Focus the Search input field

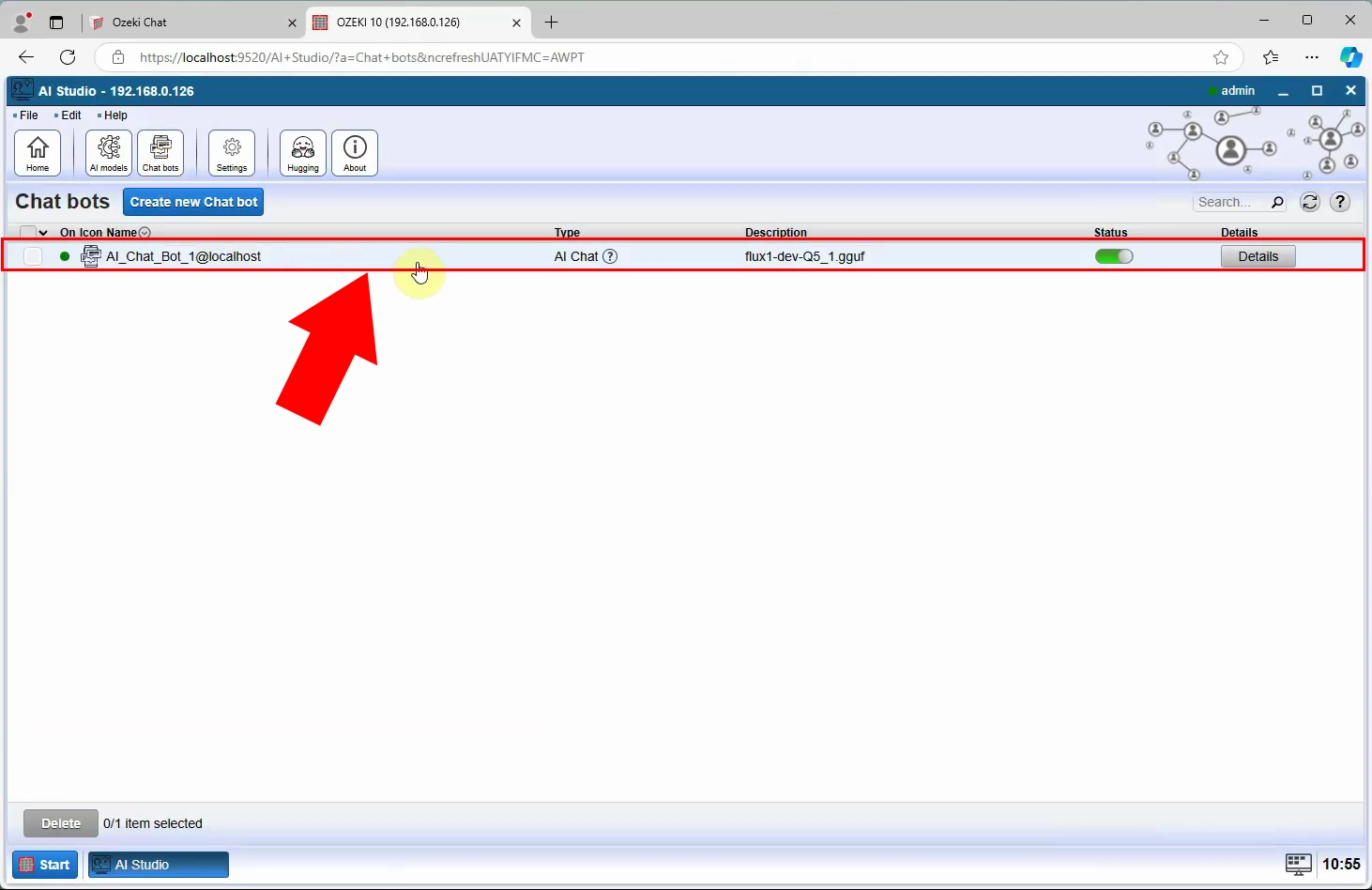point(1231,202)
